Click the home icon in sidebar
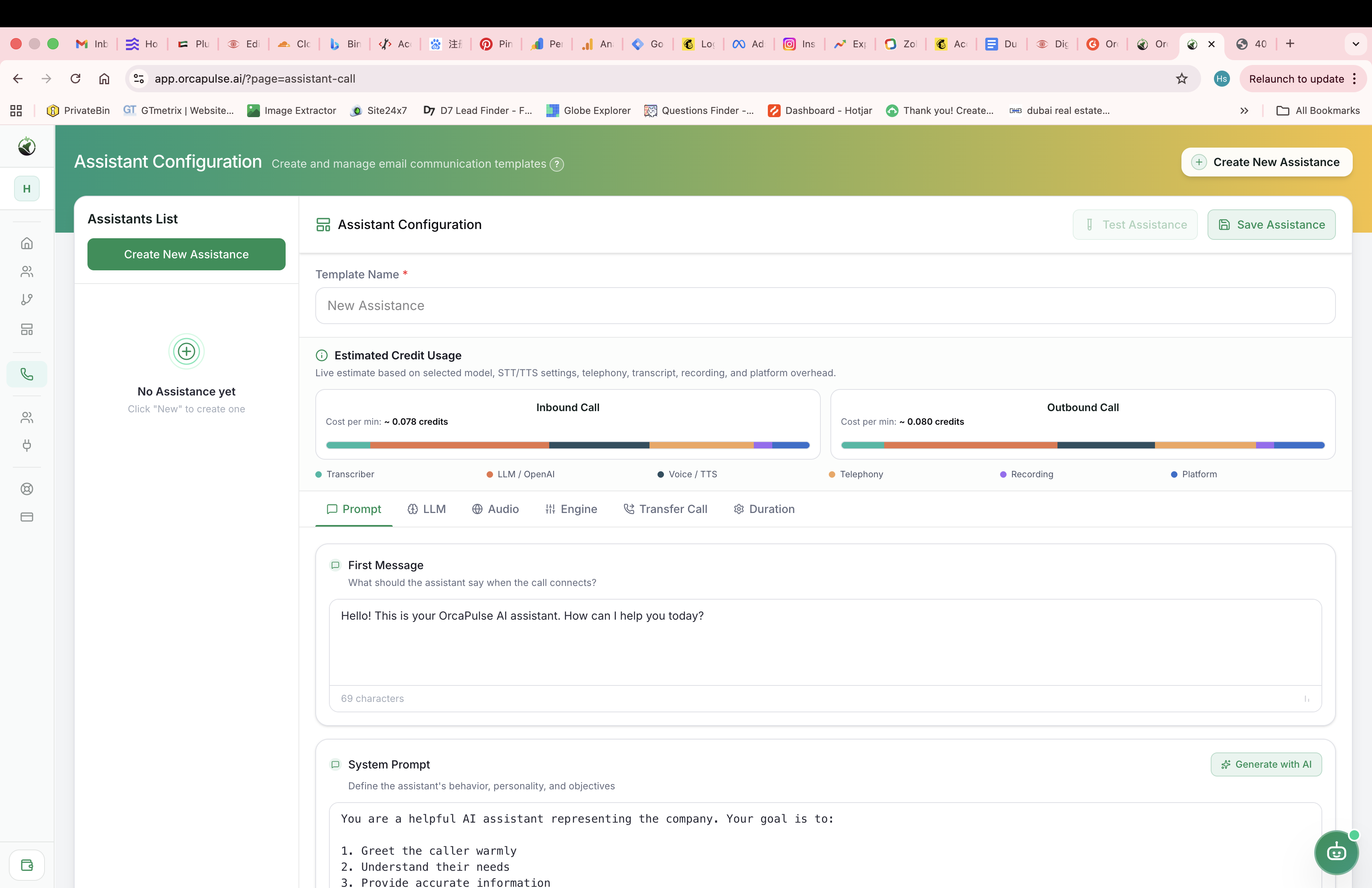The image size is (1372, 888). [x=26, y=243]
